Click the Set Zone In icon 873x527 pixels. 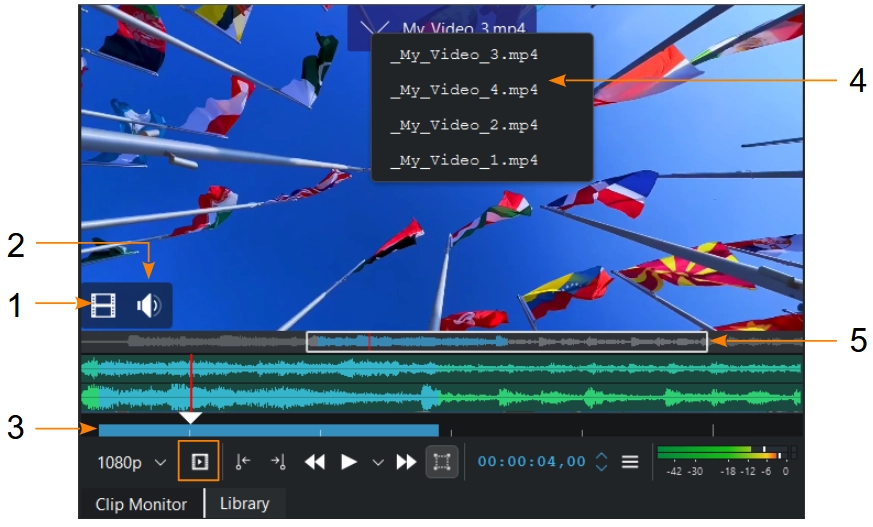pyautogui.click(x=241, y=462)
